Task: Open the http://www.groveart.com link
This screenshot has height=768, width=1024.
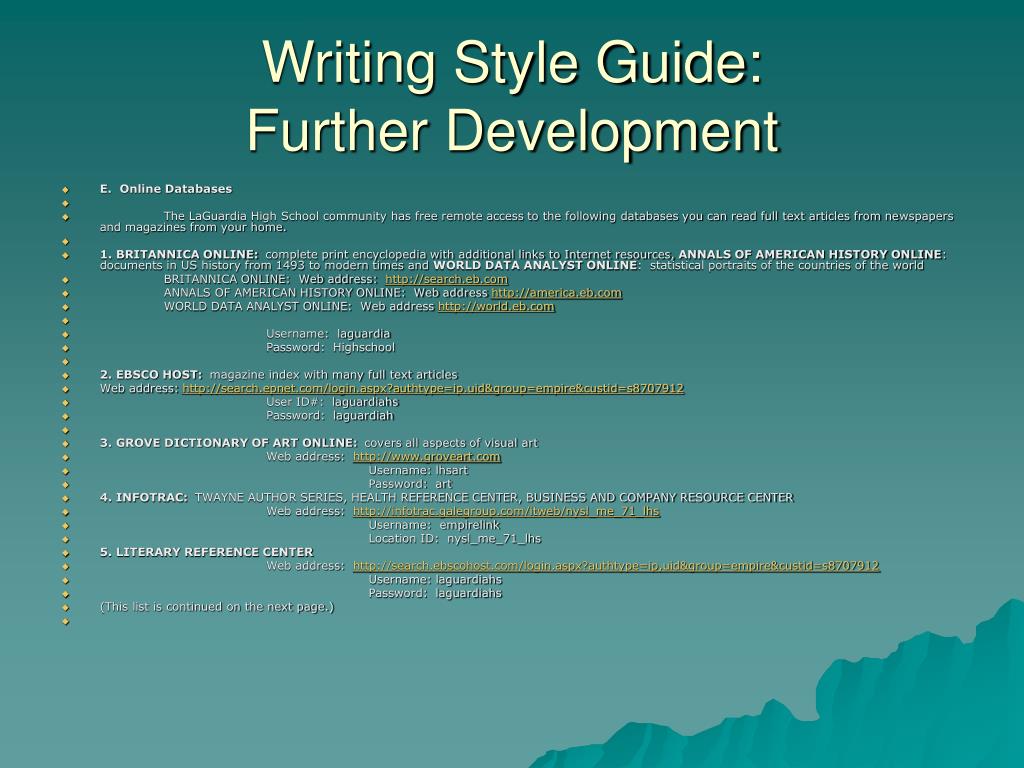Action: [x=426, y=456]
